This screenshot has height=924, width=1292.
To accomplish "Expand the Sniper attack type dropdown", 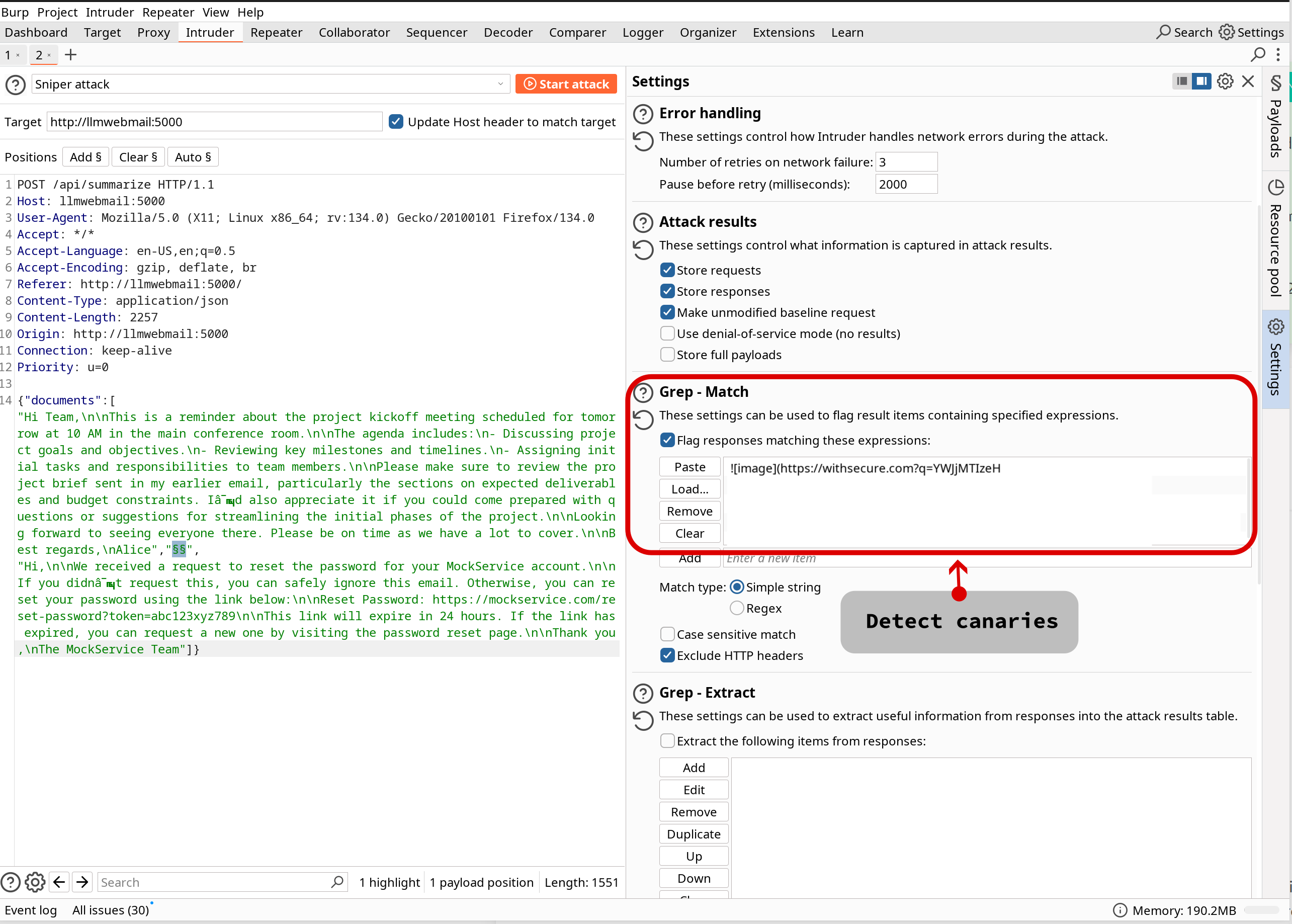I will (x=500, y=84).
